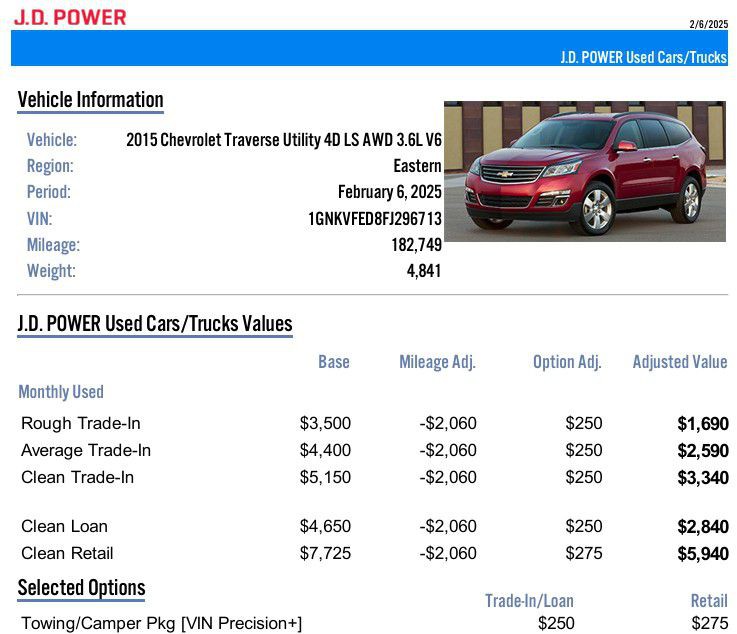The image size is (737, 634).
Task: Select the vehicle name 2015 Chevrolet Traverse
Action: [284, 140]
